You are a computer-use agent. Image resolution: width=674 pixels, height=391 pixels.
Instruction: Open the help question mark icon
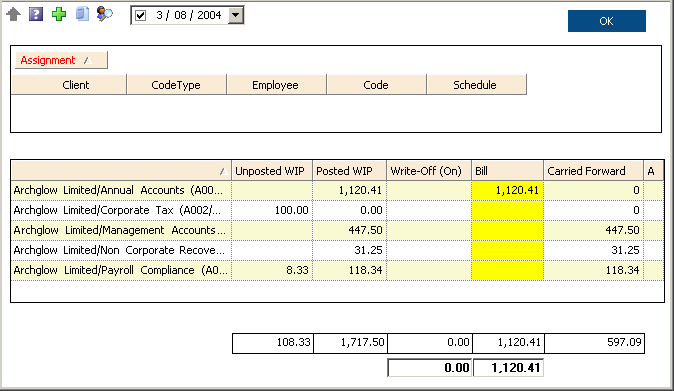[36, 14]
